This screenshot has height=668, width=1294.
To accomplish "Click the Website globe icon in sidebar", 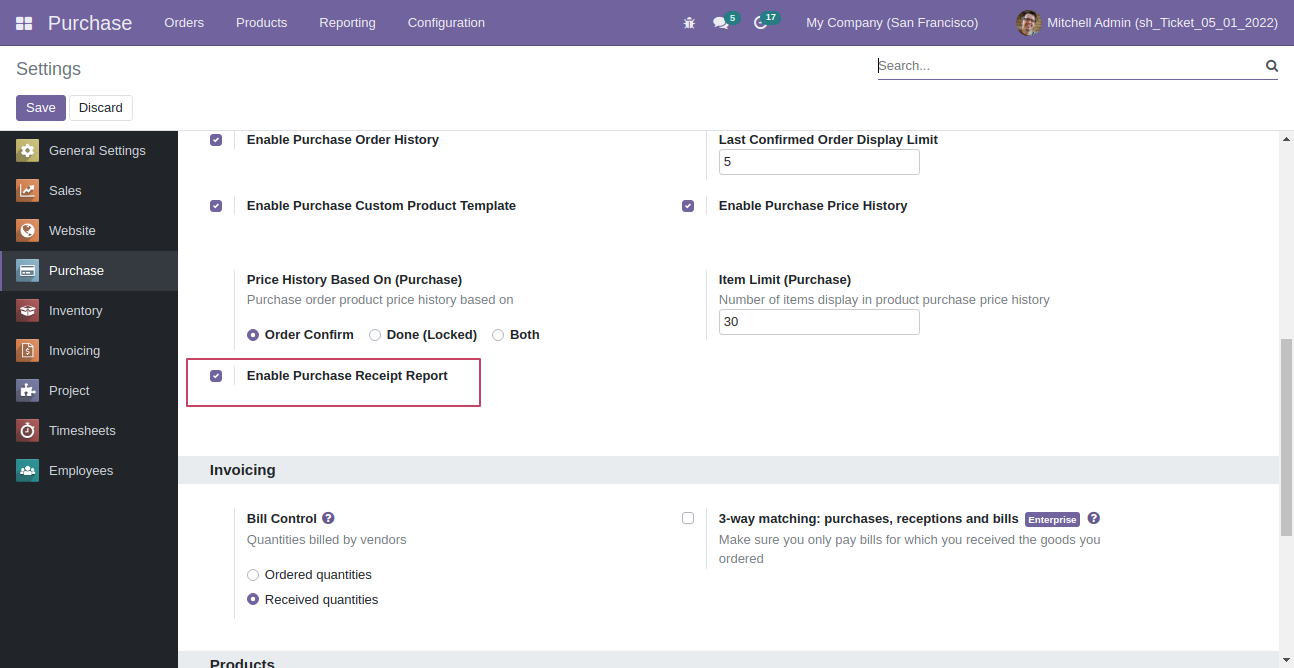I will coord(27,231).
